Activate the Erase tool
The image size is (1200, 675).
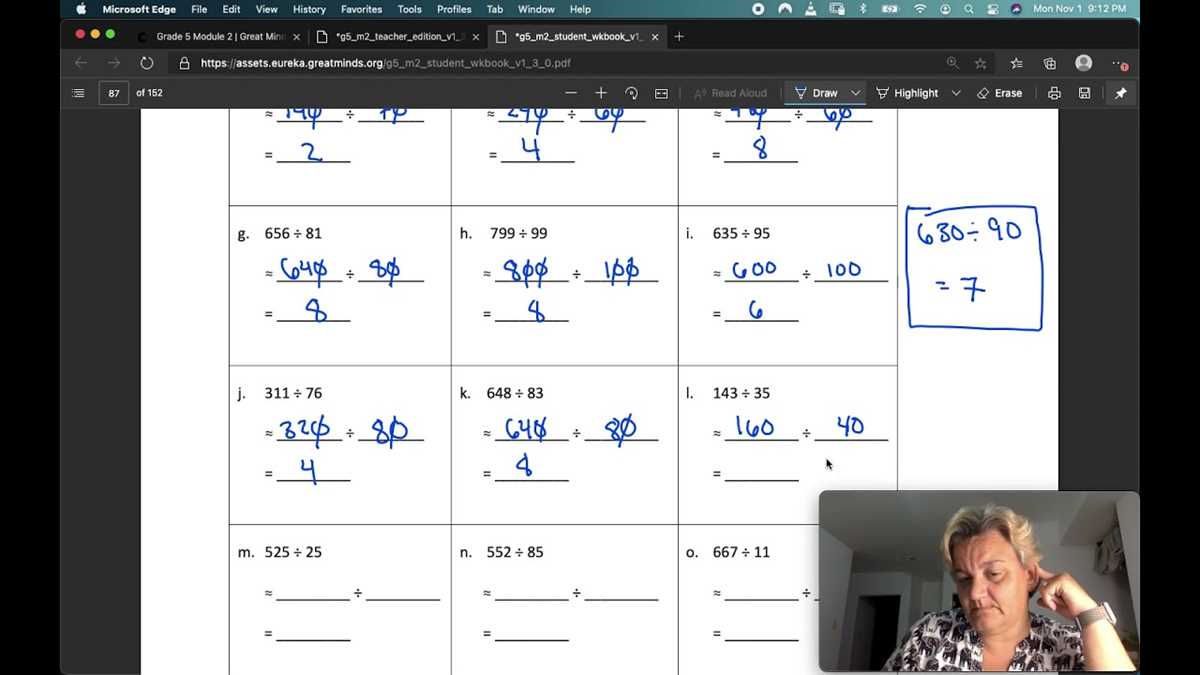(999, 93)
